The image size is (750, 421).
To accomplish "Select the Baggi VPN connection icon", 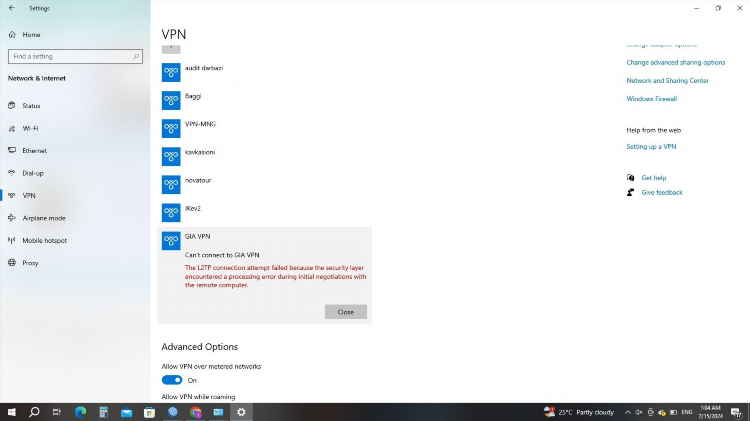I will tap(171, 100).
